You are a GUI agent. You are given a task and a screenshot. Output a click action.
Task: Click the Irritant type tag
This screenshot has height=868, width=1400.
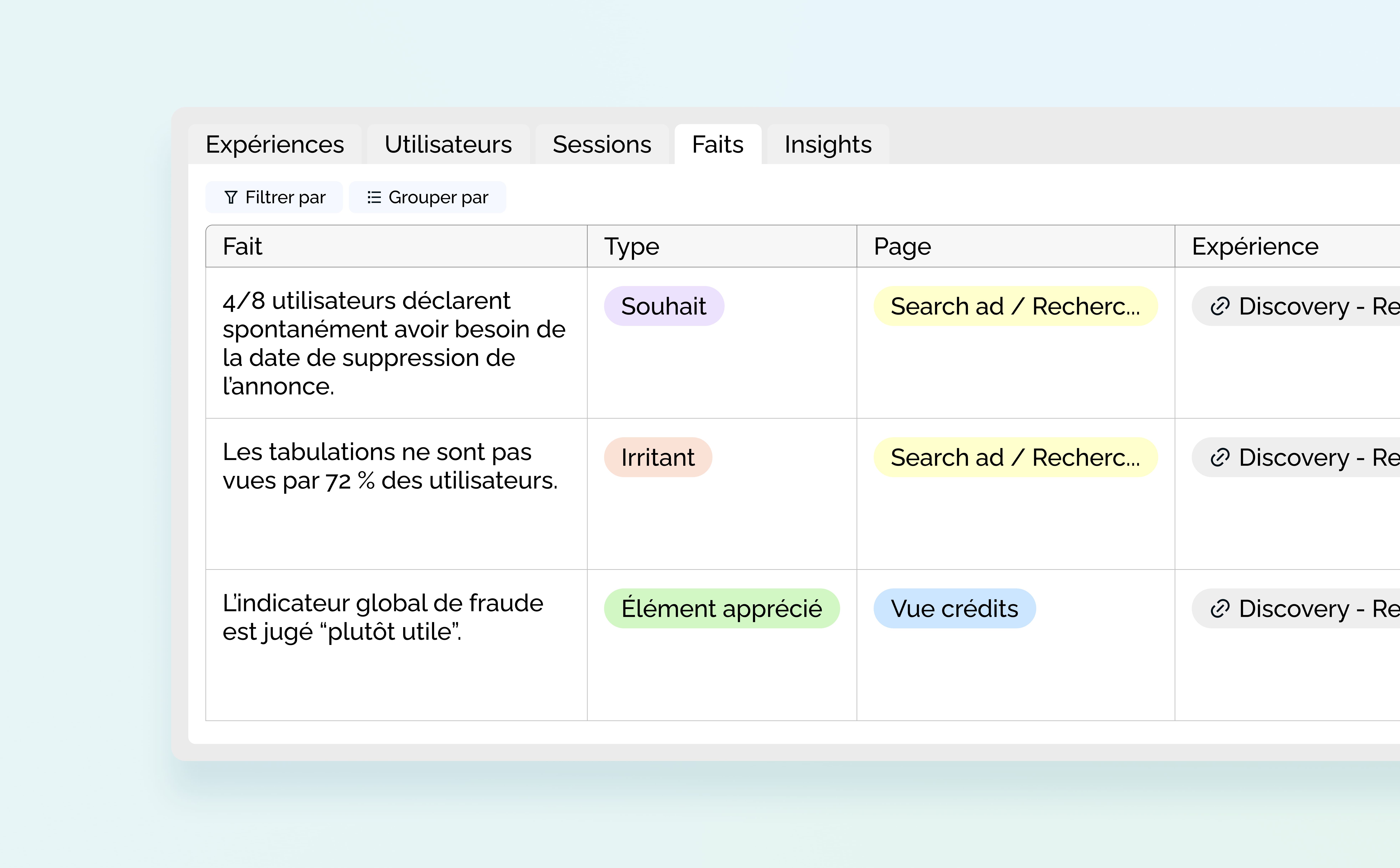[658, 458]
